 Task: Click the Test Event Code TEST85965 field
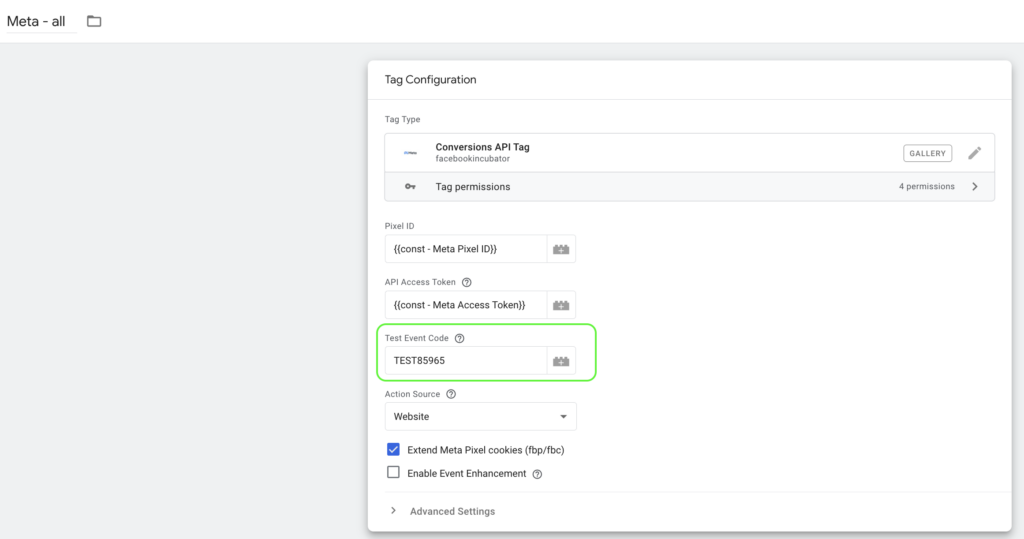[x=465, y=361]
